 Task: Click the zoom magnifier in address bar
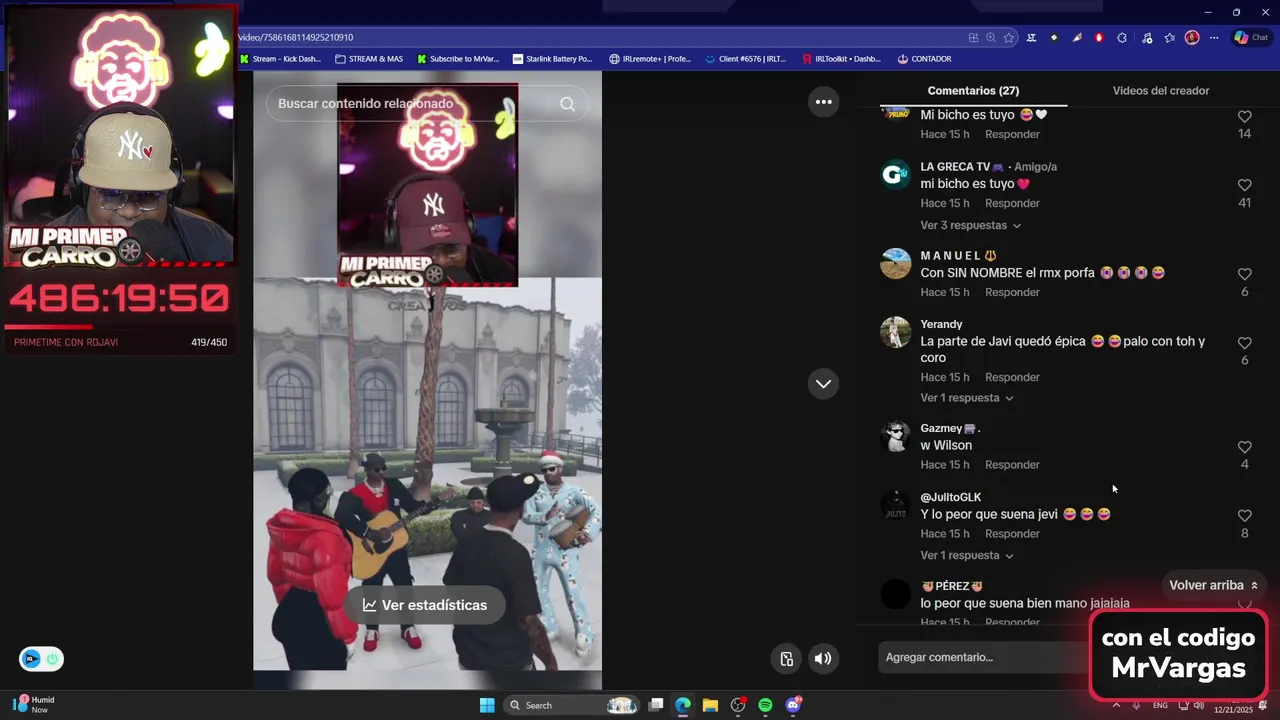click(x=991, y=37)
